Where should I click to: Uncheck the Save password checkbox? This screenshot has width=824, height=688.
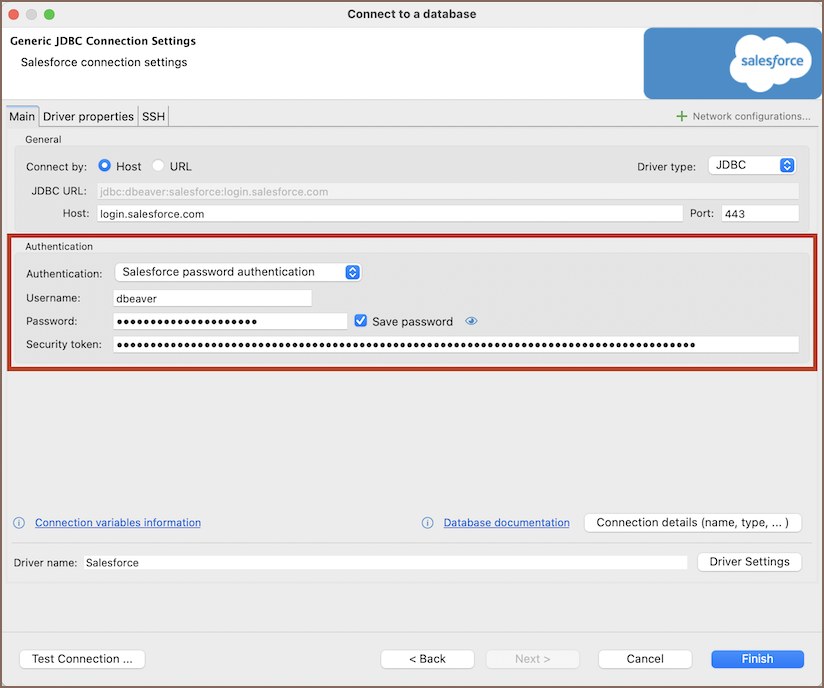click(361, 321)
